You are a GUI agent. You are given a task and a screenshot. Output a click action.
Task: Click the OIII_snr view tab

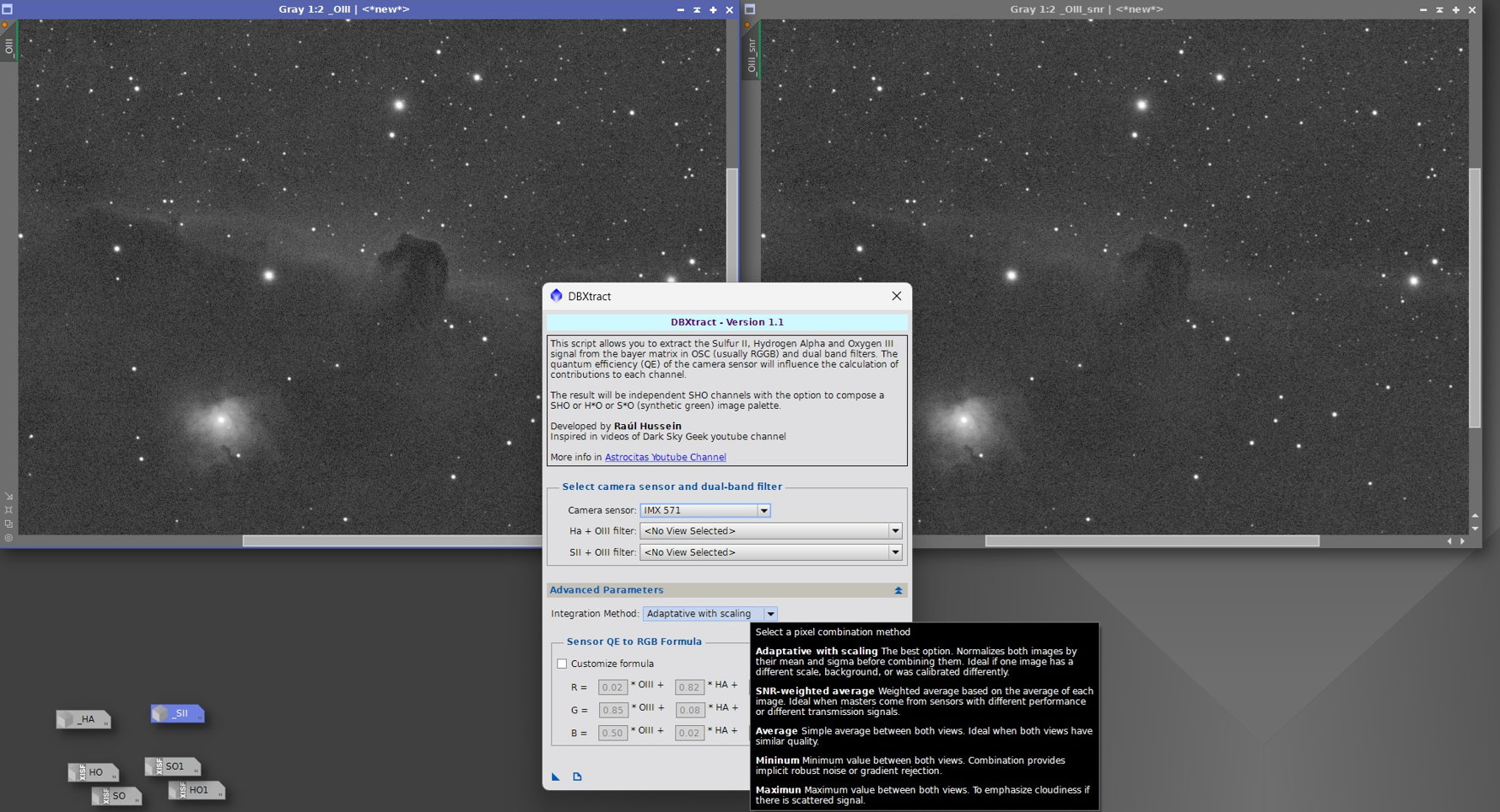(751, 55)
